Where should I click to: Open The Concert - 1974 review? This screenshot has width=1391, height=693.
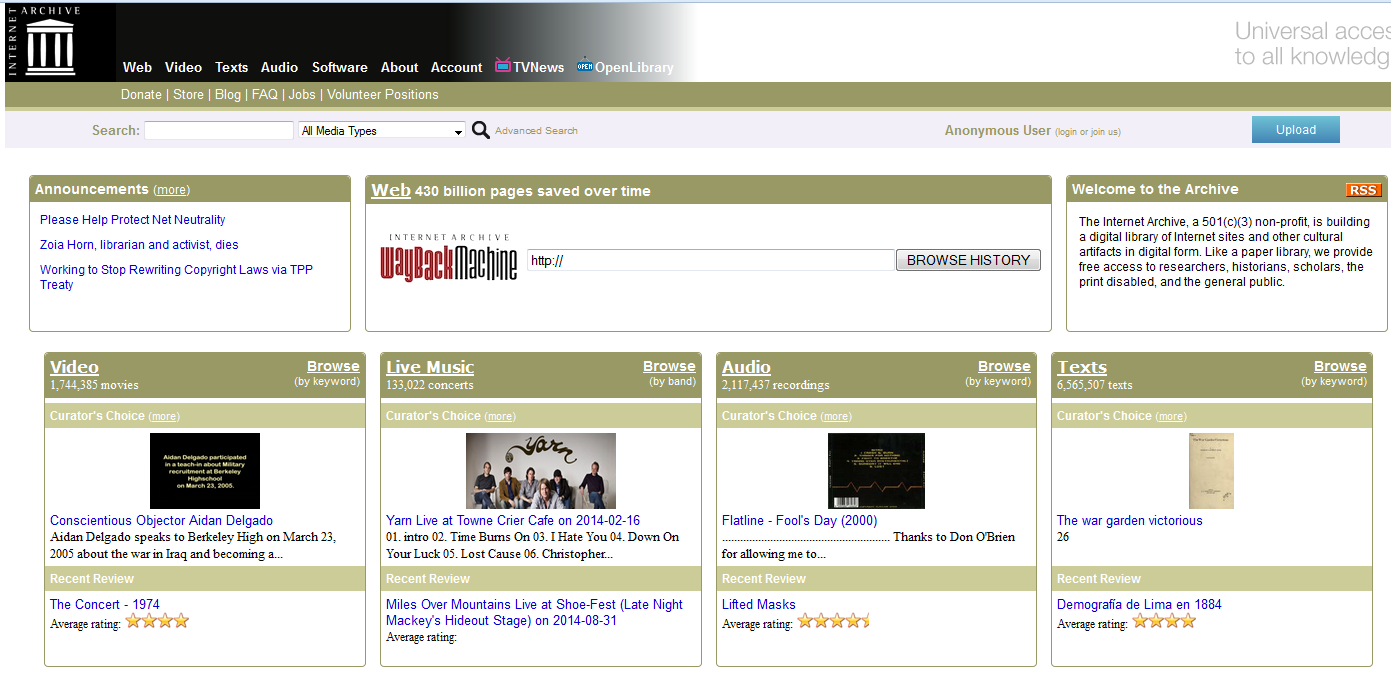pyautogui.click(x=105, y=605)
